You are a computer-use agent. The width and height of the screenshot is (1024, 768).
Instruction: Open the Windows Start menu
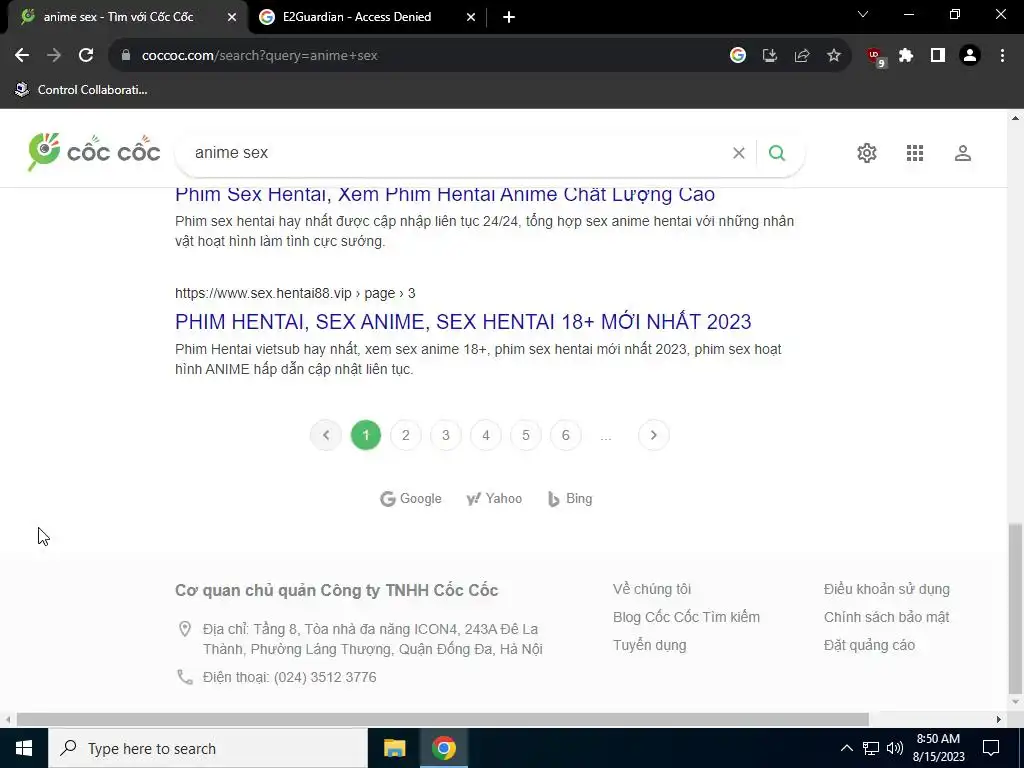(24, 748)
